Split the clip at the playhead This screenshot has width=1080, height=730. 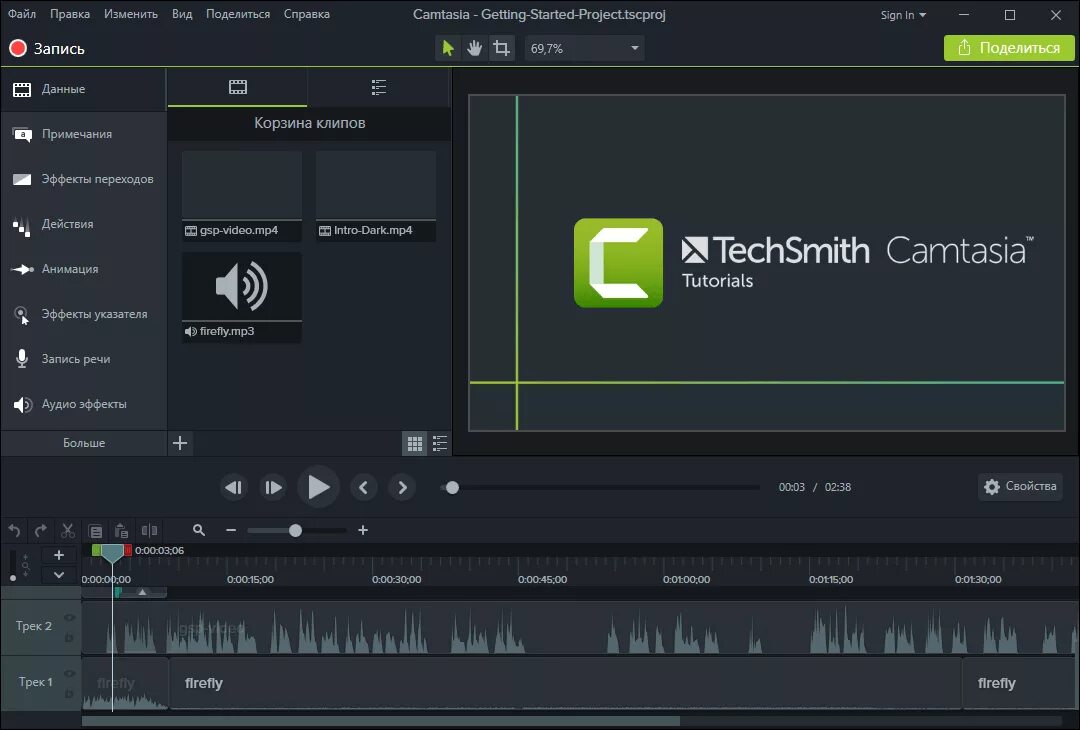[x=149, y=530]
